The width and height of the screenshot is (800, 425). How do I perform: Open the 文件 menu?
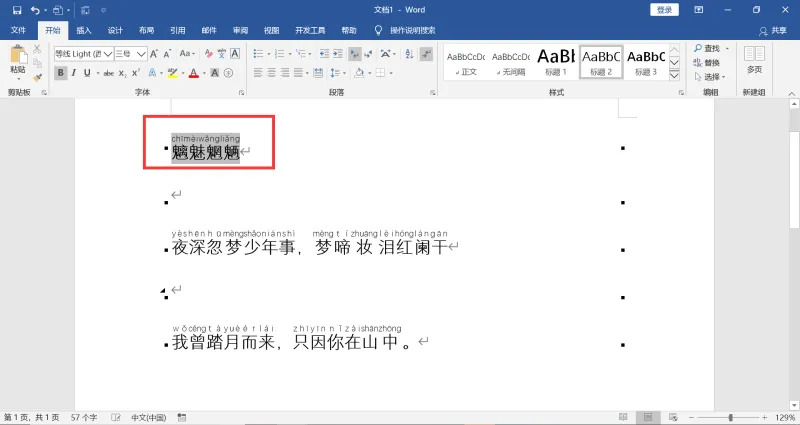coord(18,31)
